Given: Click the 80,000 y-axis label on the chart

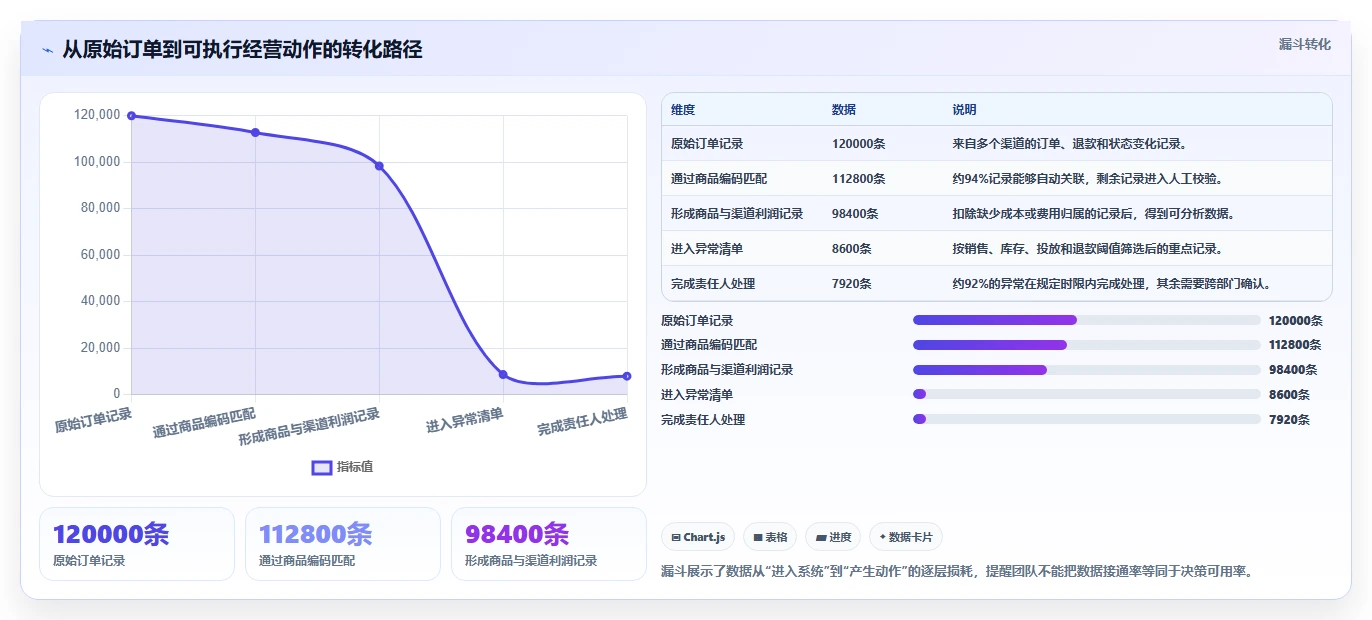Looking at the screenshot, I should (100, 208).
